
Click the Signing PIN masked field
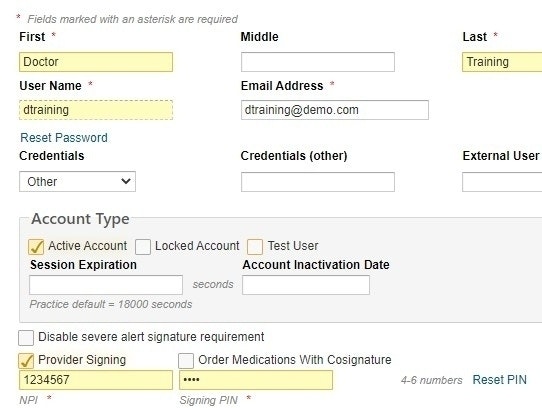click(x=256, y=380)
